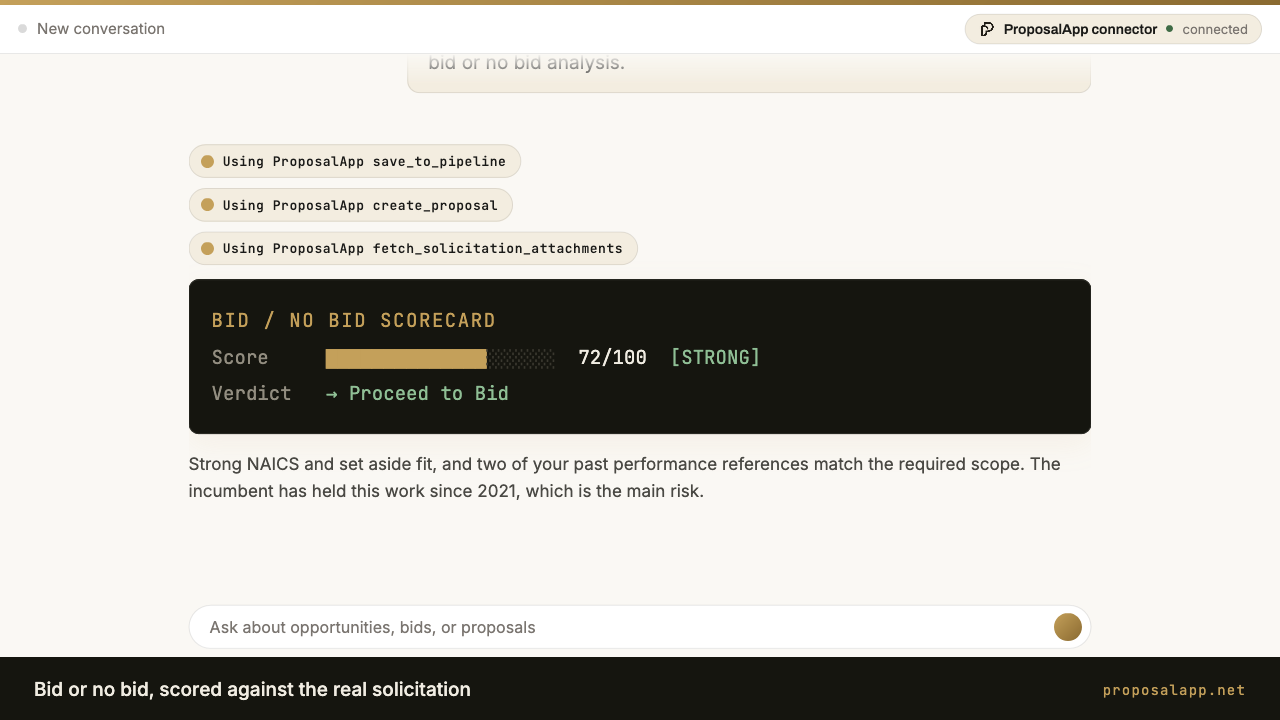Click the gray dot beside New conversation

22,29
